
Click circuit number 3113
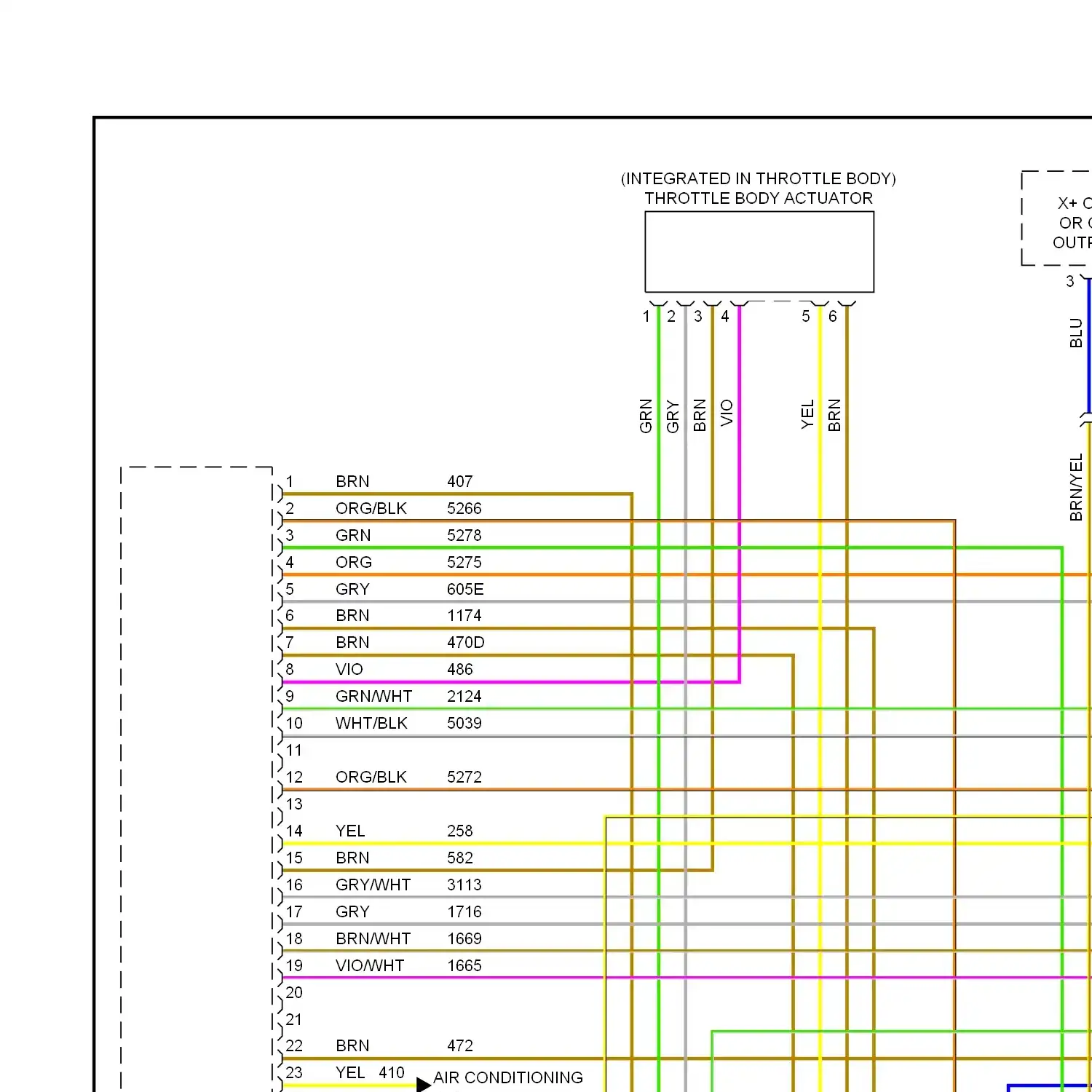pos(464,885)
